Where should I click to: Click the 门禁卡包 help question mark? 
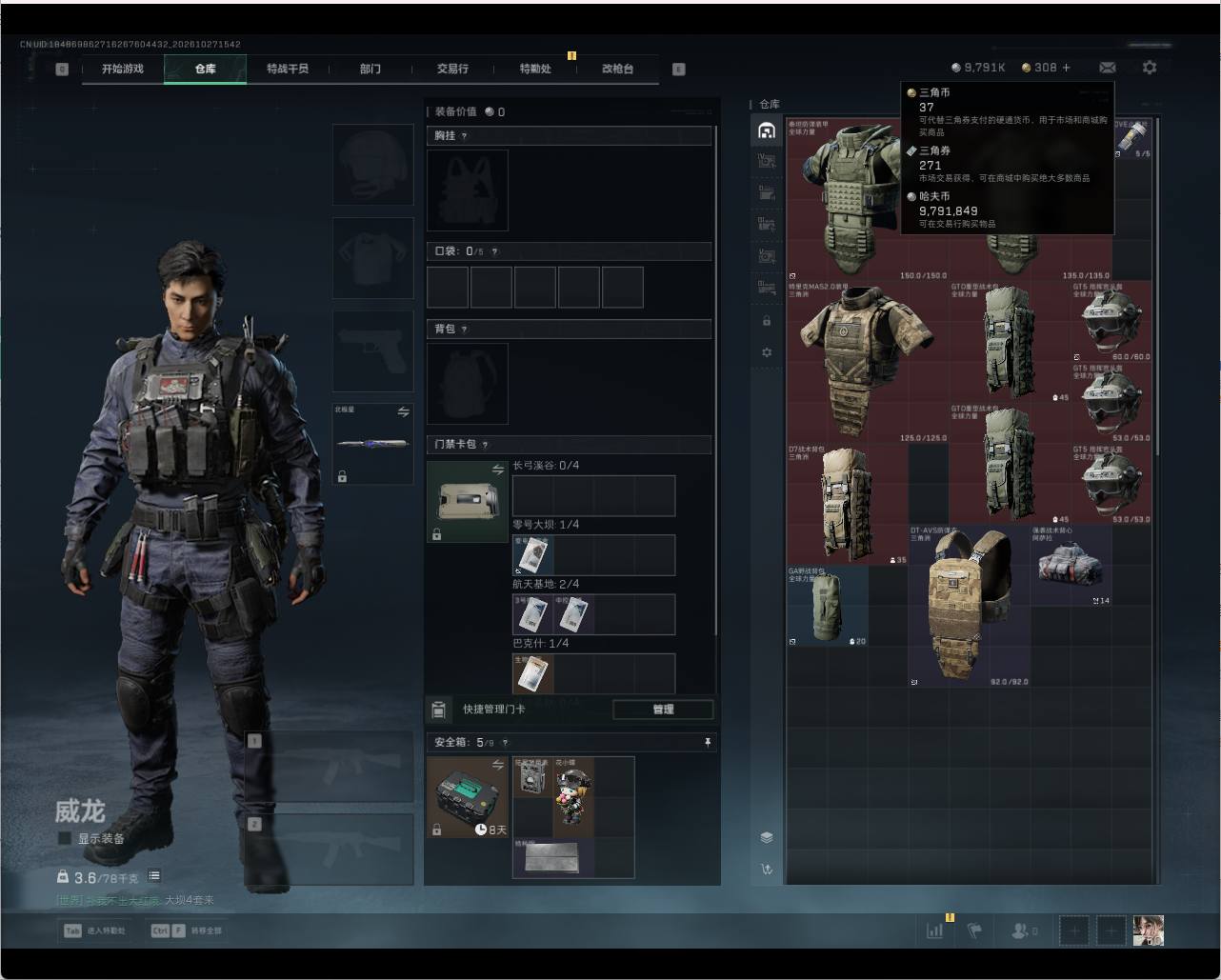[486, 445]
